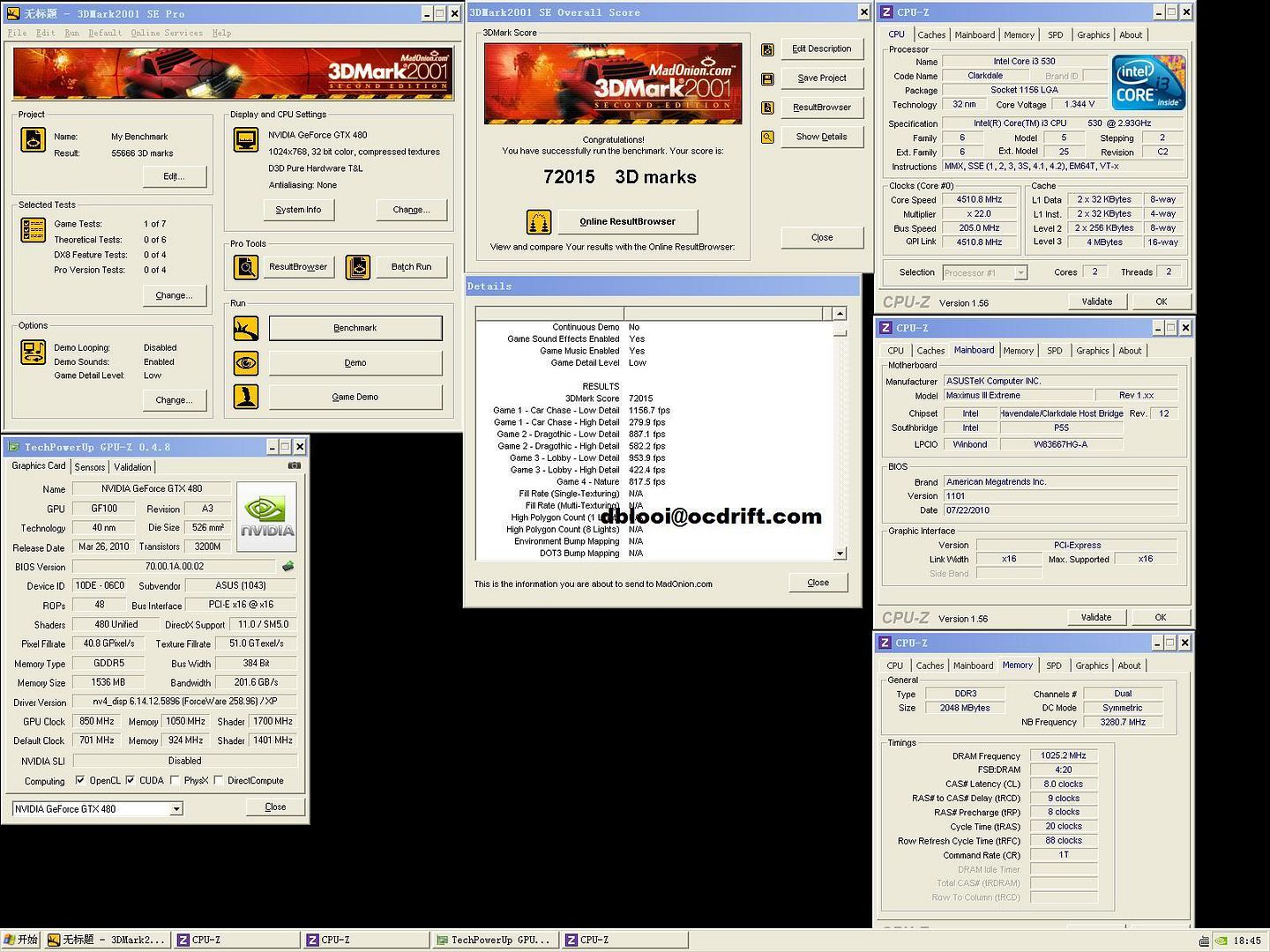Screen dimensions: 1270x952
Task: Click the Validate button in CPU-Z CPU window
Action: [1096, 301]
